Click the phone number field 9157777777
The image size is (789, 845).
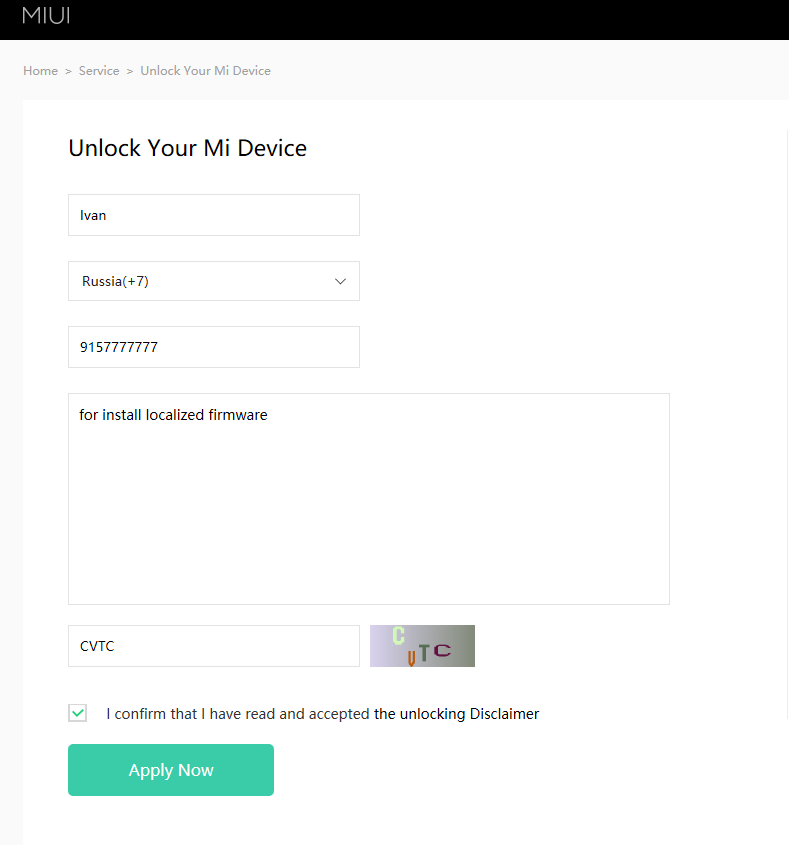213,347
